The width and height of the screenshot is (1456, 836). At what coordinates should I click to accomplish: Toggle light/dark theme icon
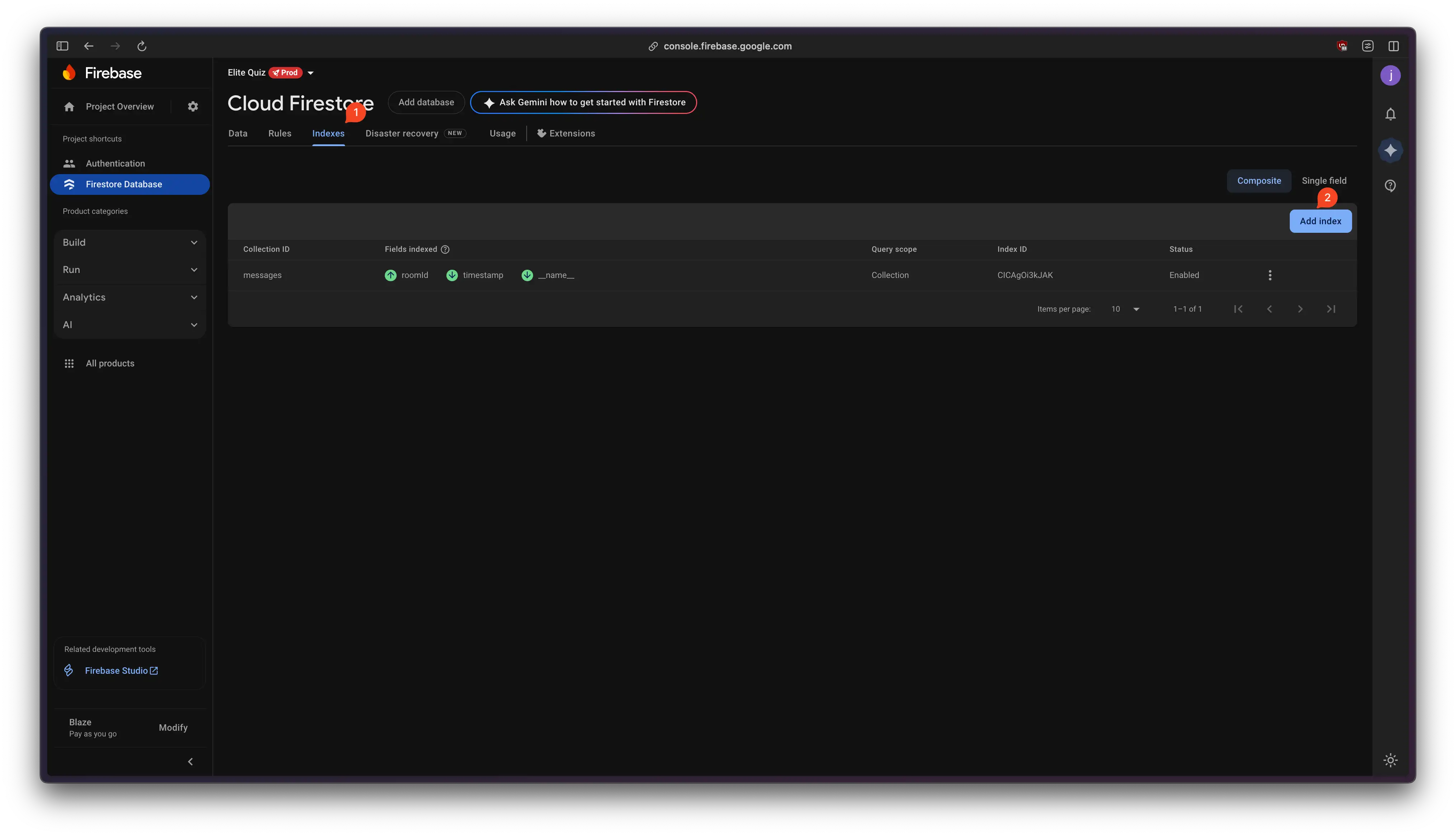1390,760
